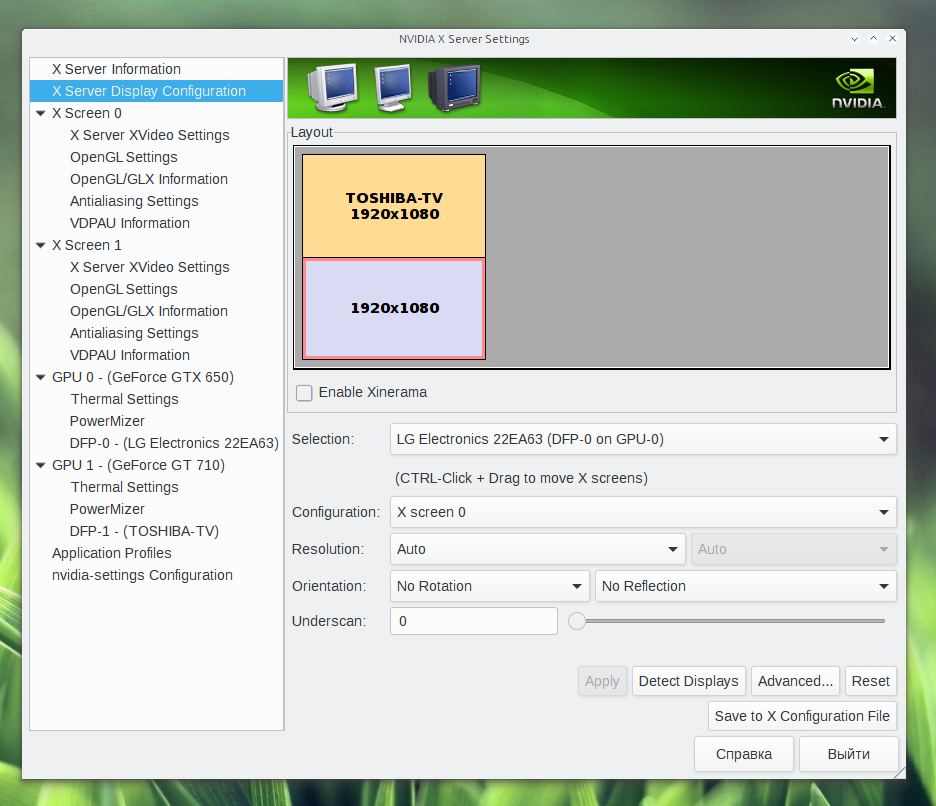Click the flat panel monitor icon in banner
This screenshot has width=936, height=806.
pos(393,88)
